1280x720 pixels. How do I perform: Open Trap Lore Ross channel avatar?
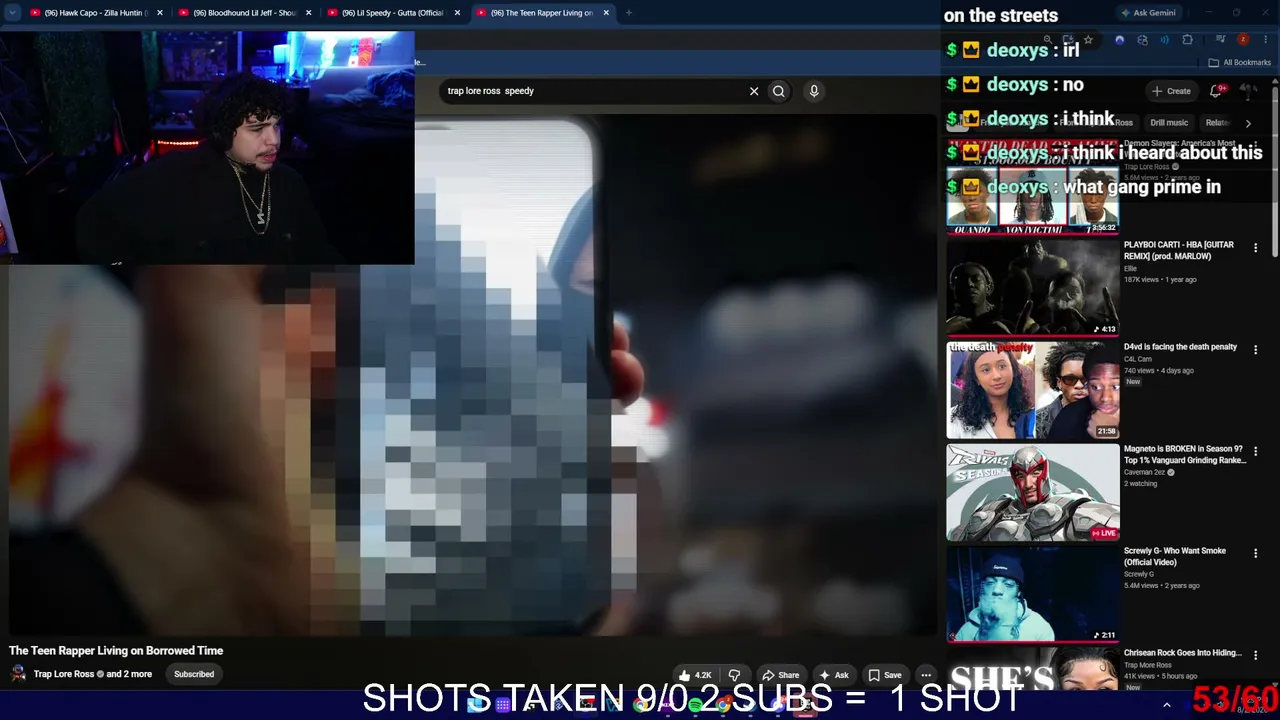click(18, 674)
